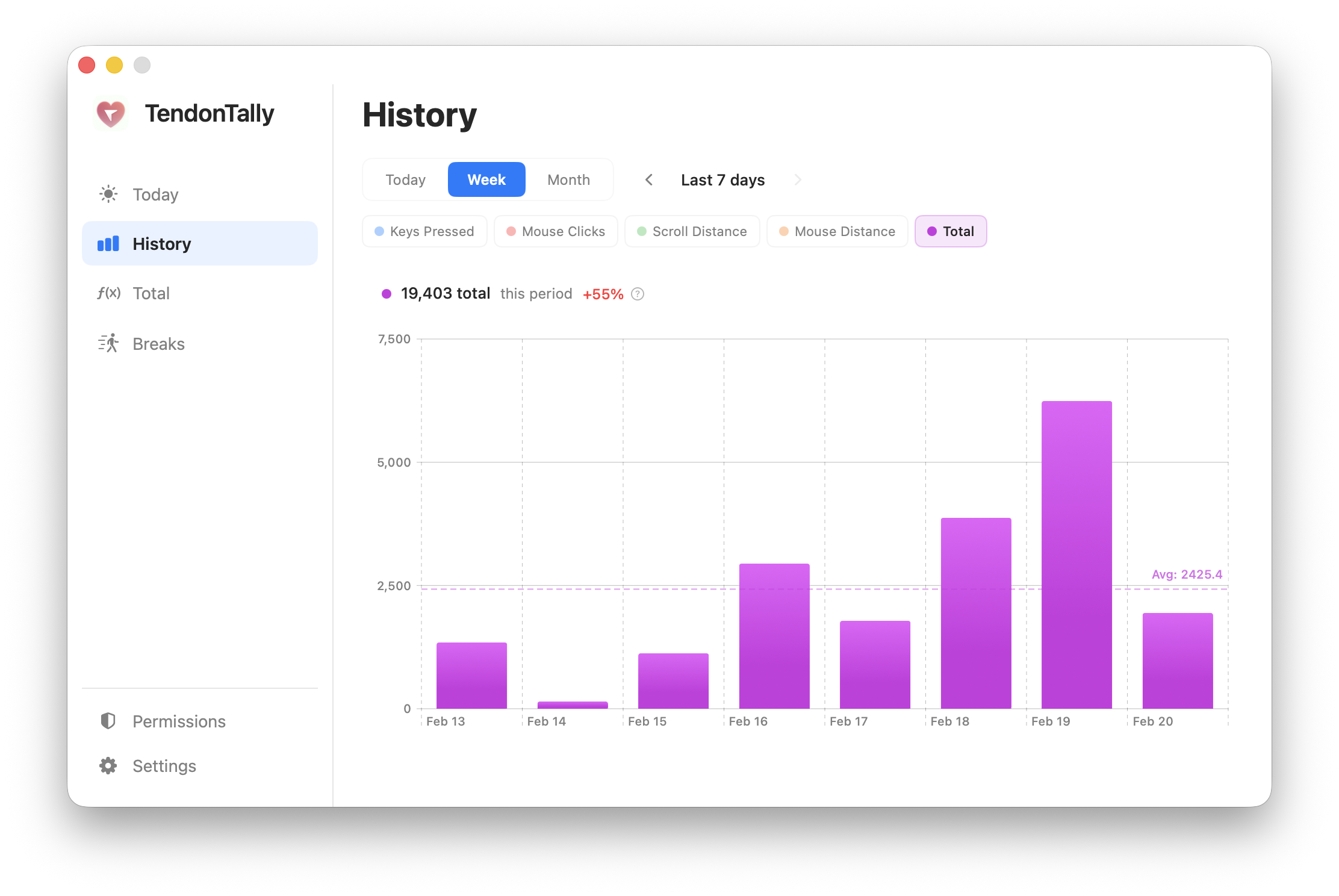Toggle the Scroll Distance filter
This screenshot has width=1339, height=896.
pyautogui.click(x=692, y=231)
